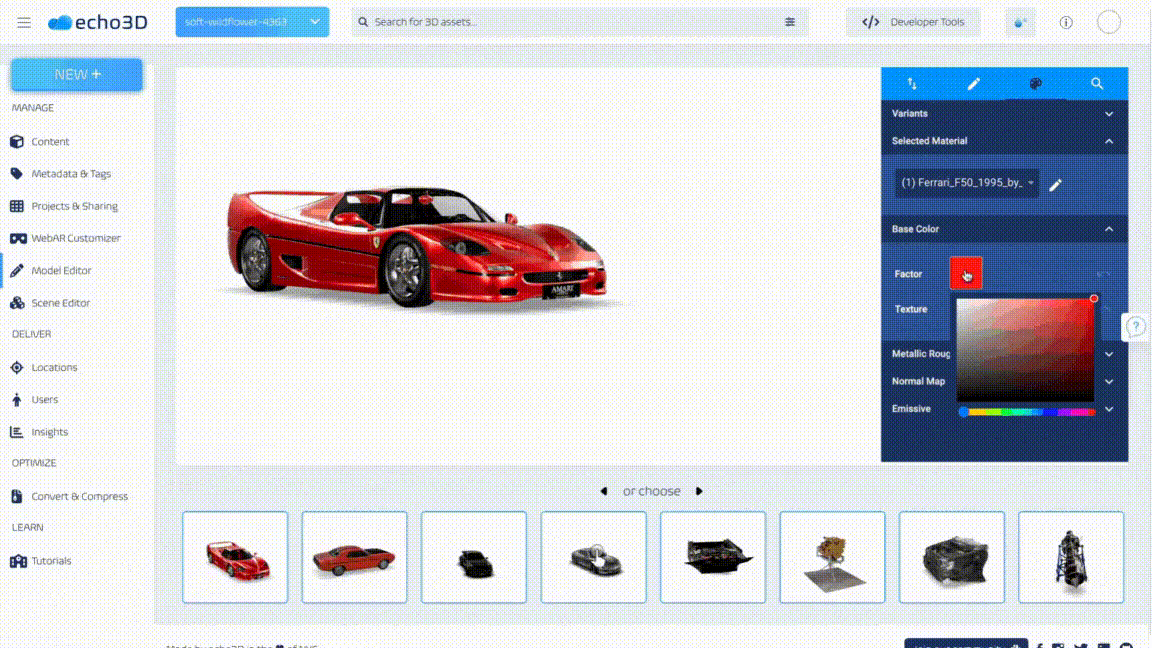Open Users page
Screen dimensions: 1152x648
(44, 400)
